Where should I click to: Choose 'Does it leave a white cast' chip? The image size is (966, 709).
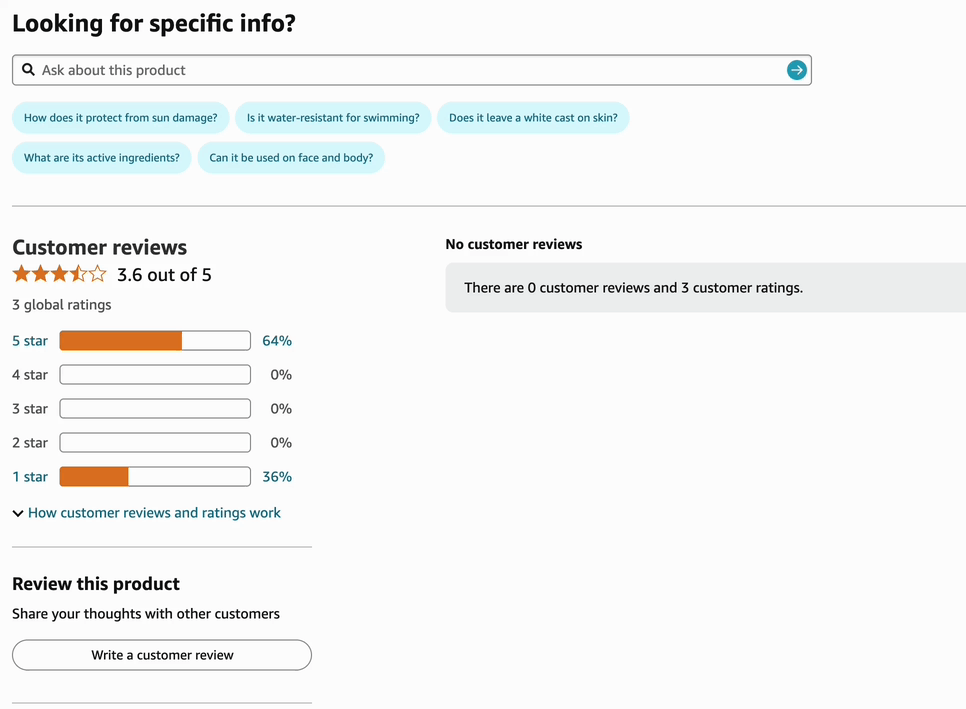[x=533, y=118]
